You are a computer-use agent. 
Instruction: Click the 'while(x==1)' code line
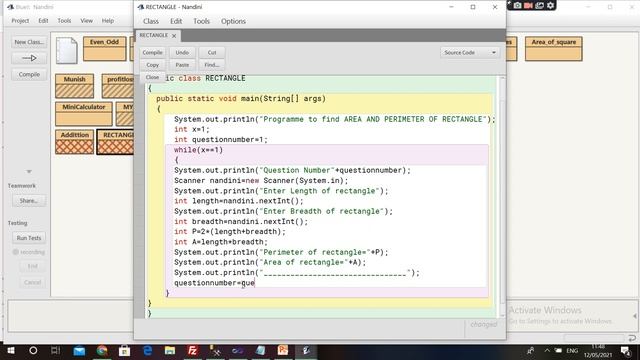click(x=198, y=150)
